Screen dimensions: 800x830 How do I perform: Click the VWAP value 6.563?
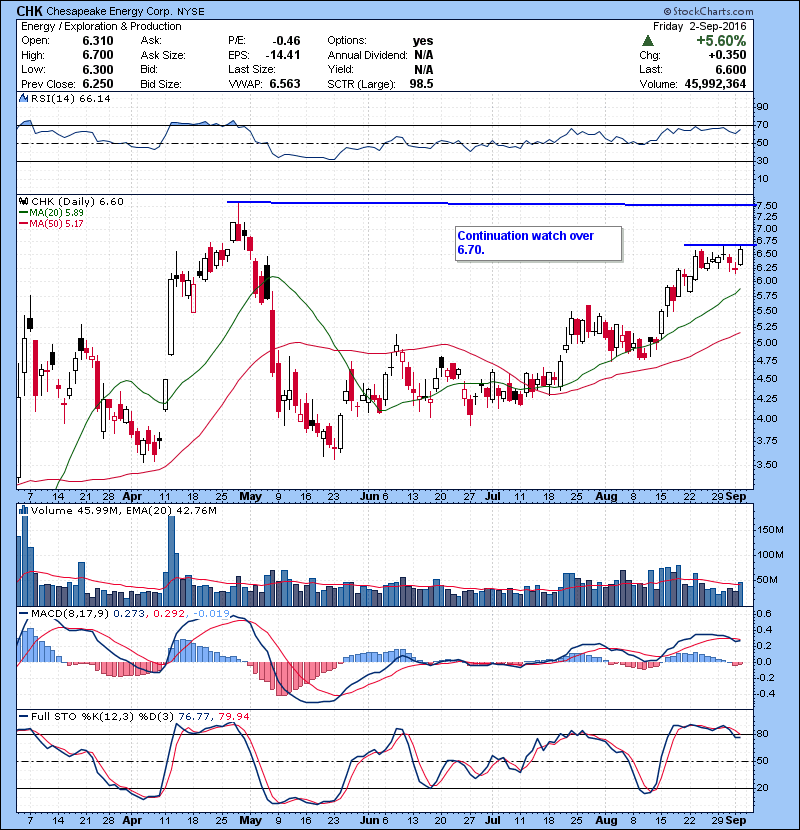pyautogui.click(x=285, y=84)
